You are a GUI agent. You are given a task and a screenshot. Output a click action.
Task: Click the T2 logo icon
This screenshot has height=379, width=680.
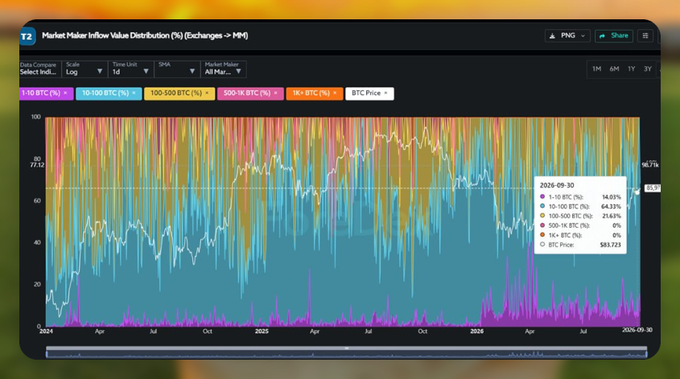(27, 36)
